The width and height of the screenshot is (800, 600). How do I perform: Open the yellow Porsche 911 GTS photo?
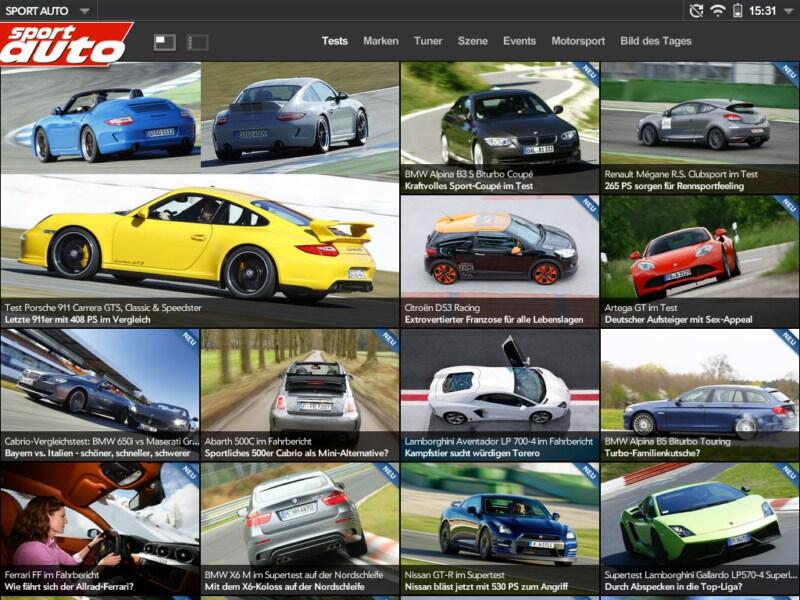(199, 238)
